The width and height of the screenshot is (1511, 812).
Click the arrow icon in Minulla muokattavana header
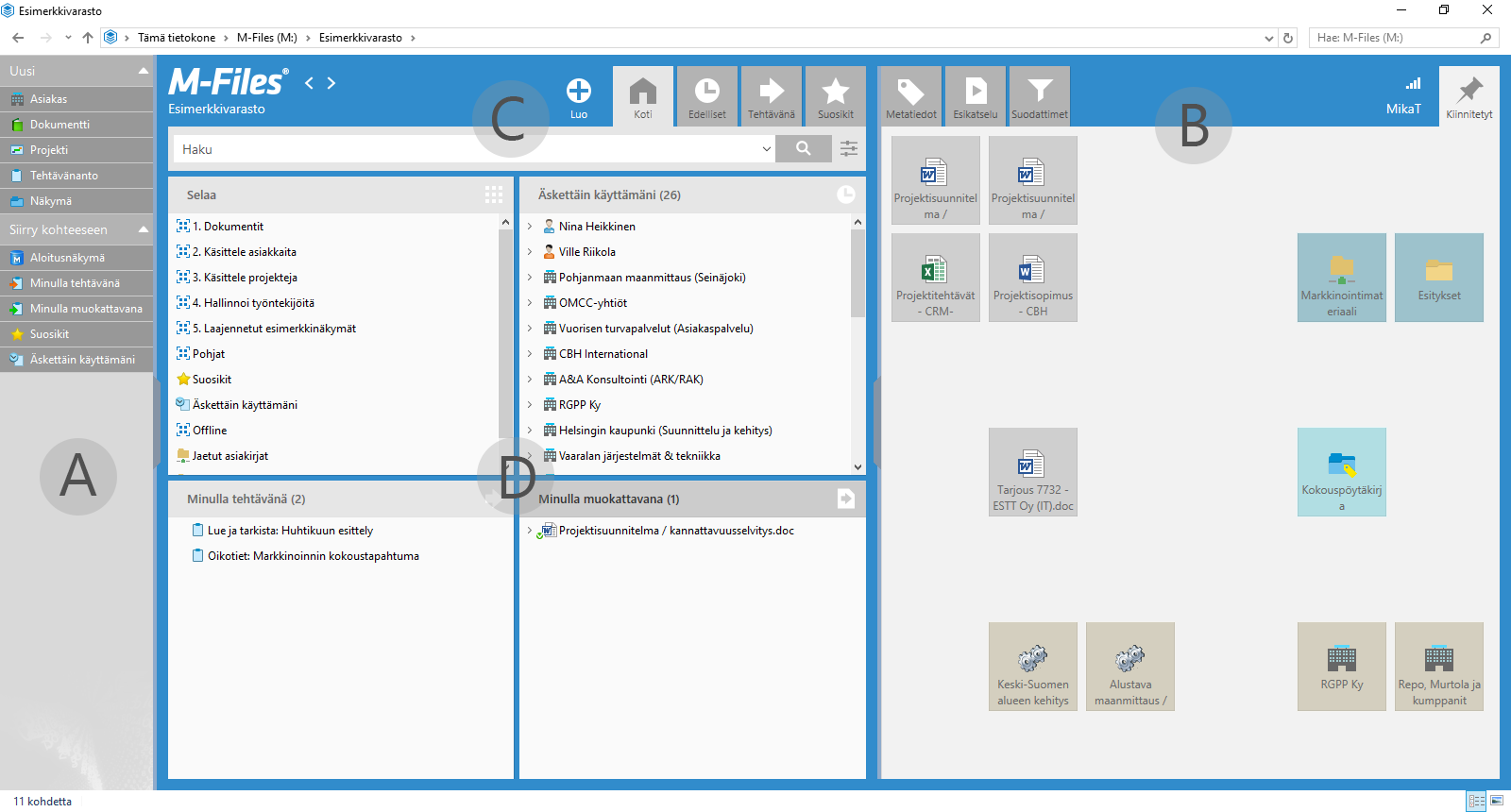click(846, 499)
